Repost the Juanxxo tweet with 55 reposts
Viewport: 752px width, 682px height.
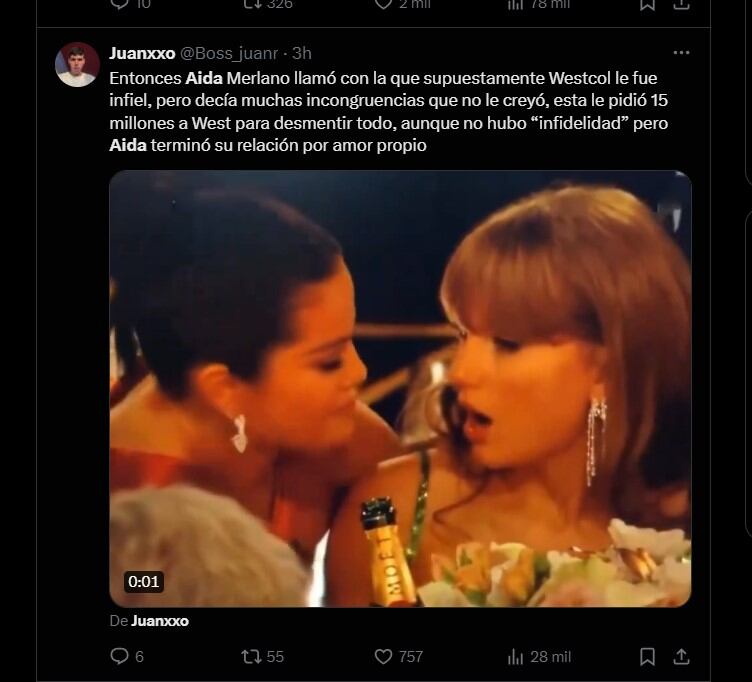pyautogui.click(x=252, y=656)
